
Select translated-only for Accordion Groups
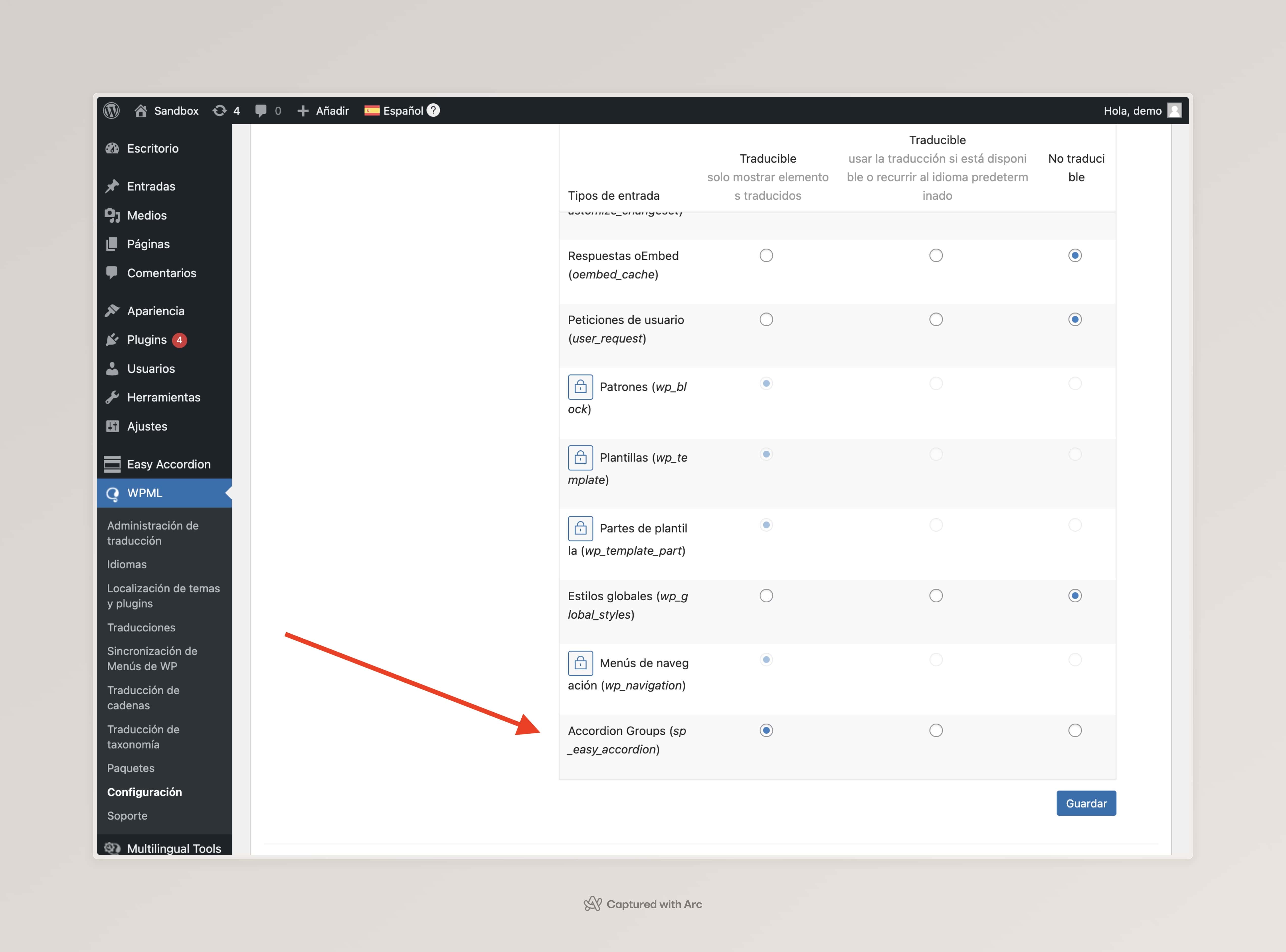pos(766,730)
